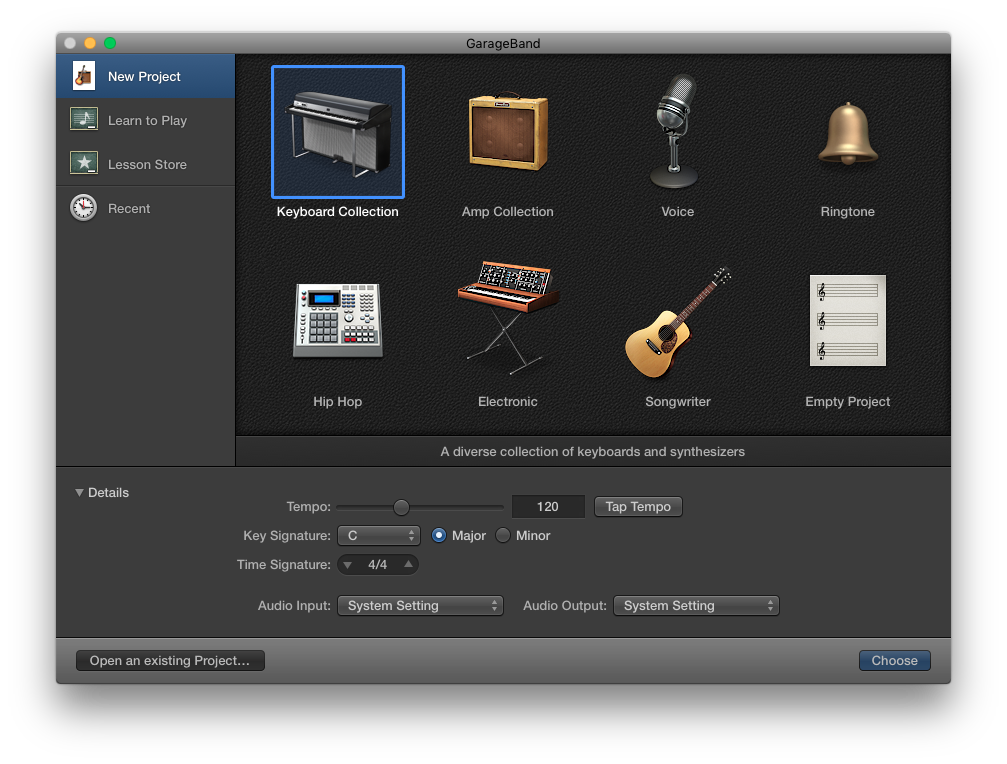
Task: Select the Major key radio button
Action: click(439, 535)
